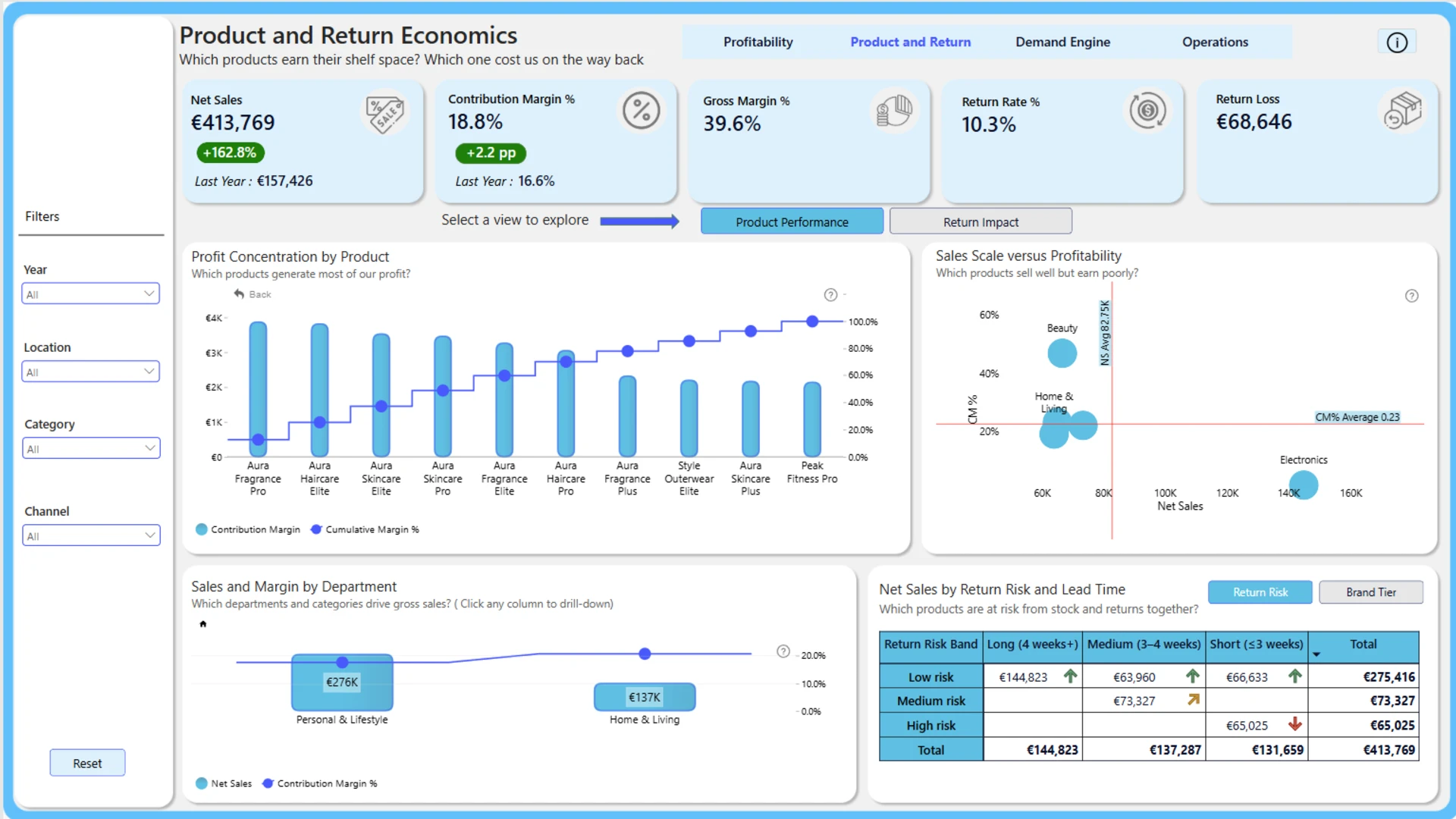1456x819 pixels.
Task: Click the orange arrow beside €73,327 Medium risk
Action: point(1193,700)
